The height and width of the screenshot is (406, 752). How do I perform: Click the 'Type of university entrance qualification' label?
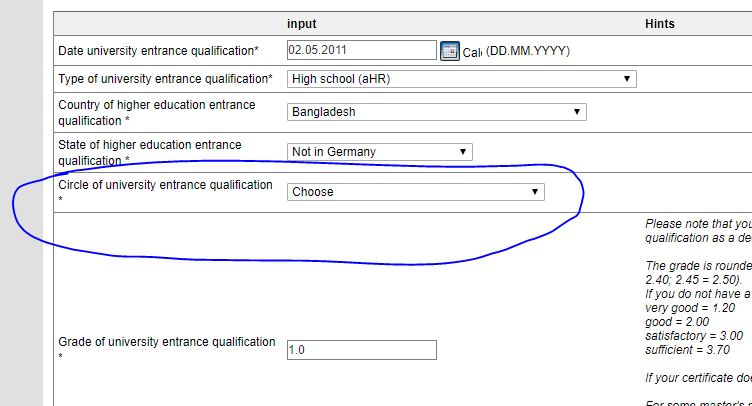click(165, 79)
